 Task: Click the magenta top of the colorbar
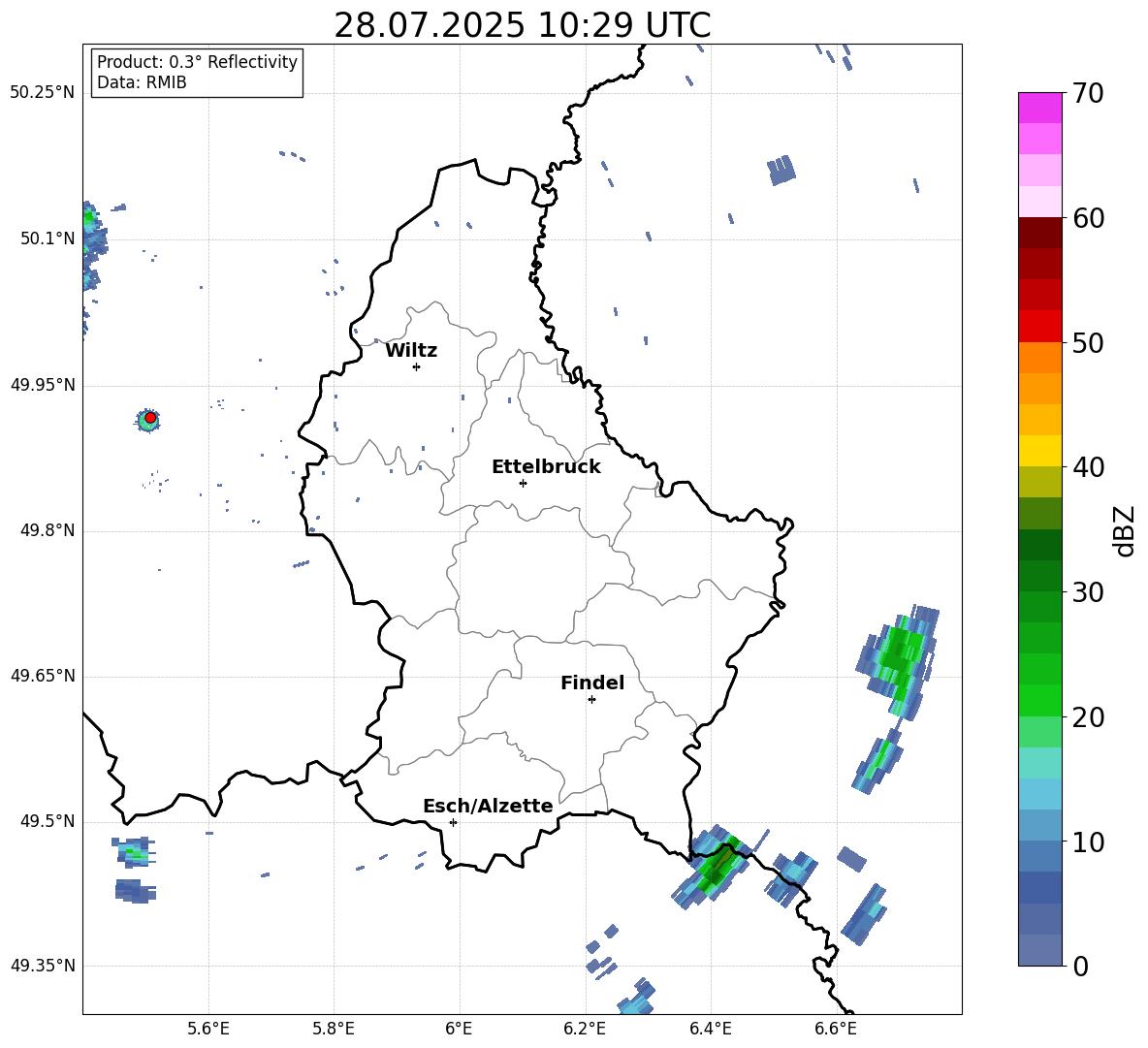pyautogui.click(x=1039, y=108)
